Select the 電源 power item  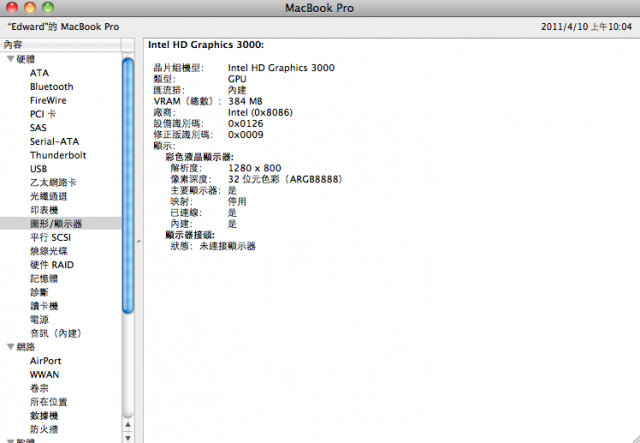point(39,320)
